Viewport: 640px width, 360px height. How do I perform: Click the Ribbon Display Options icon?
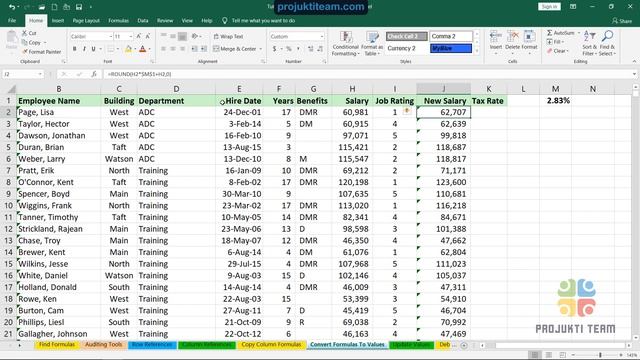tap(573, 7)
